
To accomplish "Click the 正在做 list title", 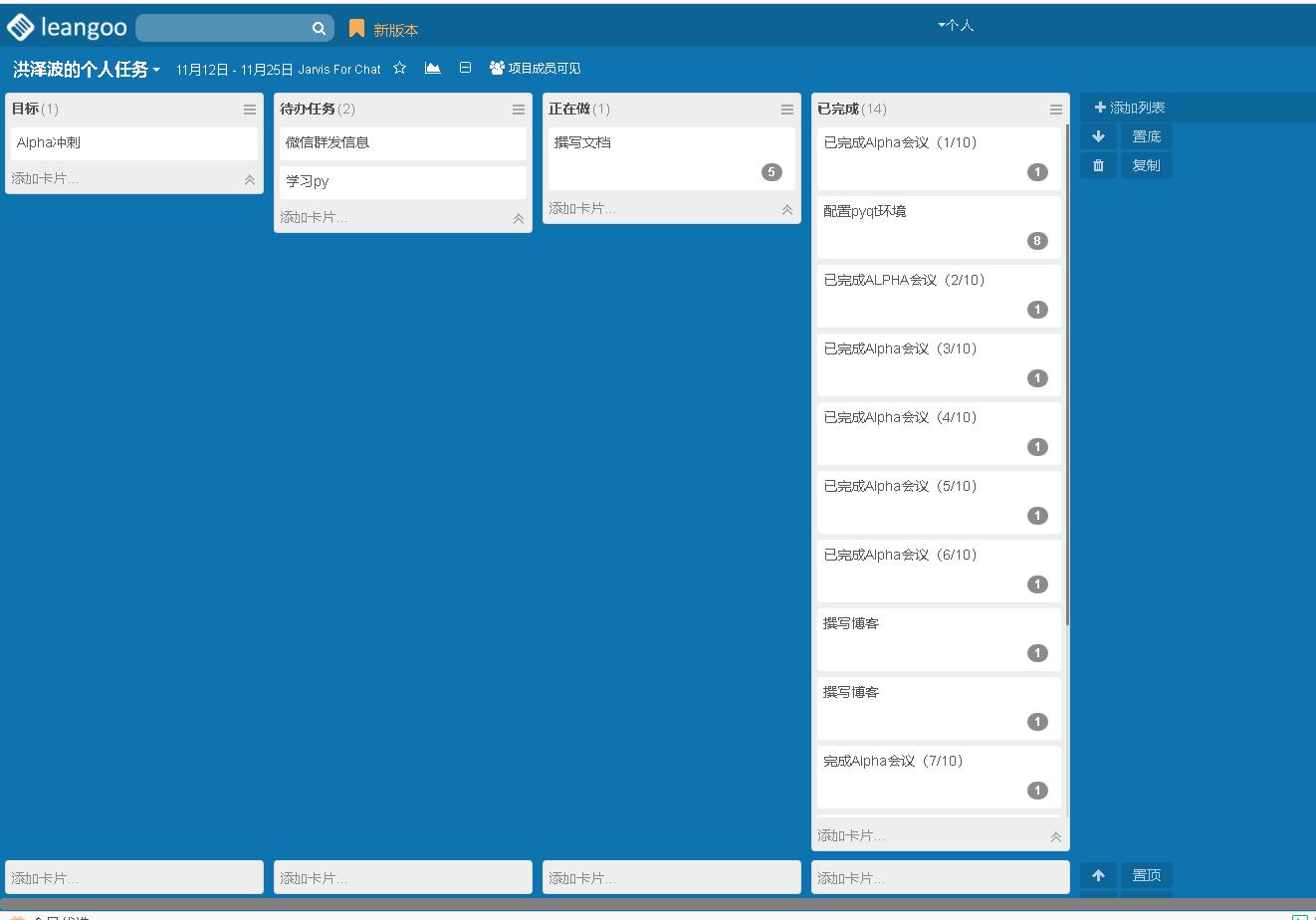I will (x=569, y=109).
